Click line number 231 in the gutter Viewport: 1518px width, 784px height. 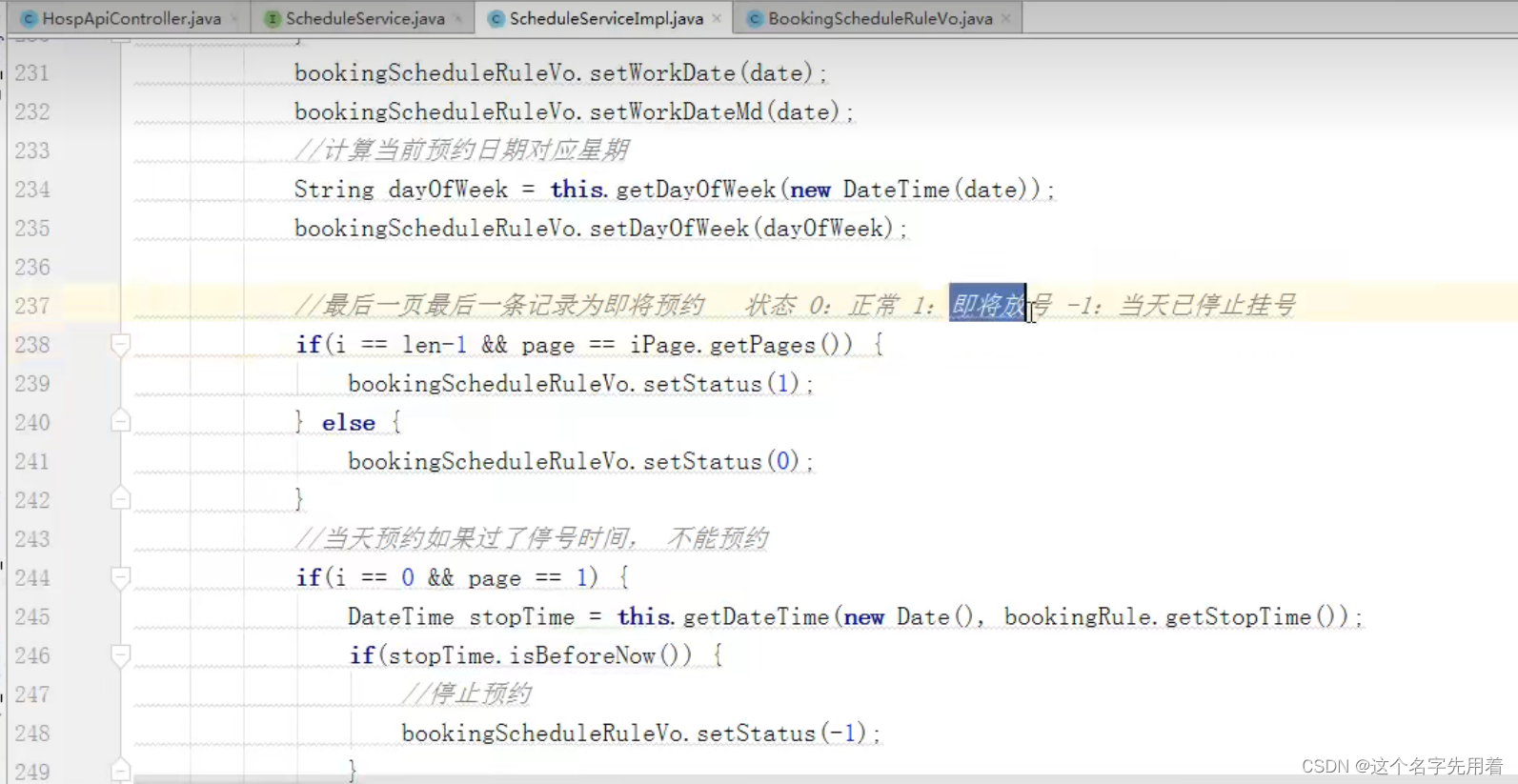tap(31, 73)
